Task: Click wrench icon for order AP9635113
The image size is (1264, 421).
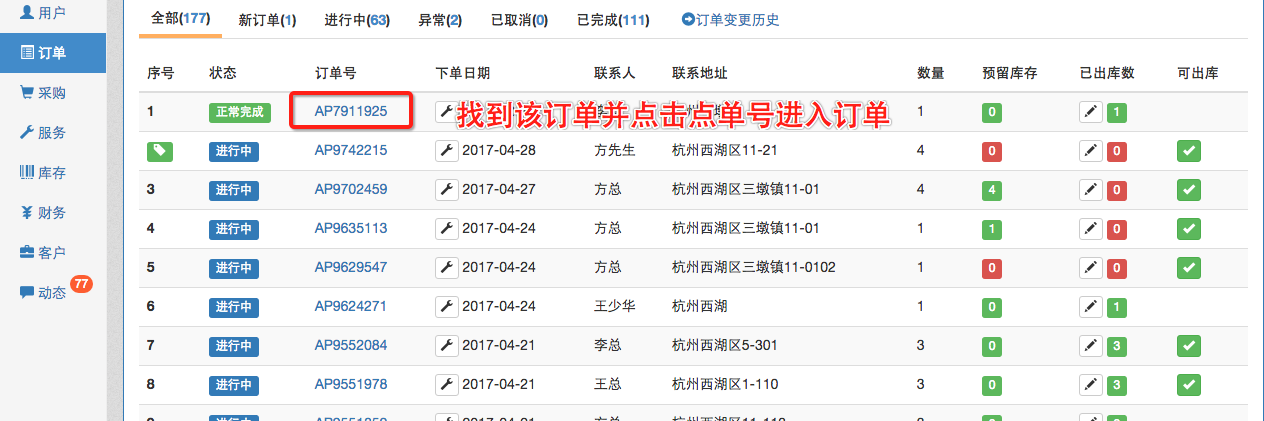Action: [447, 228]
